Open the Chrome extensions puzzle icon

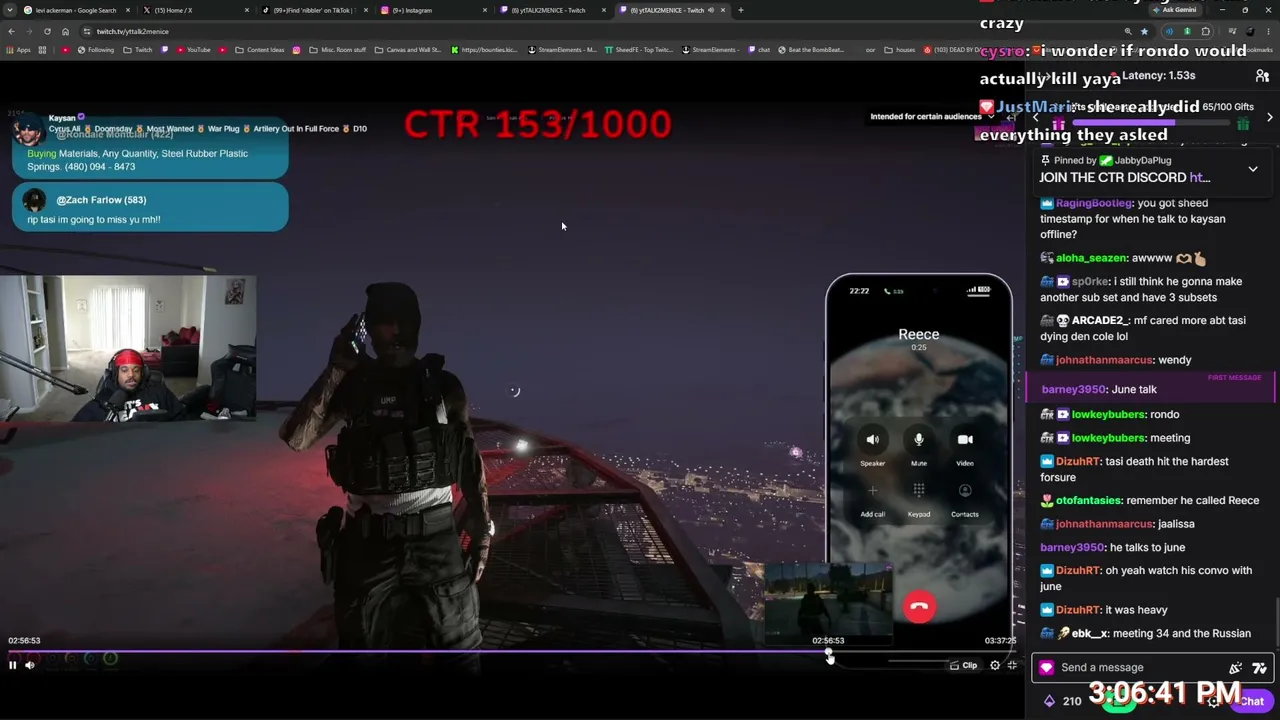click(1205, 31)
